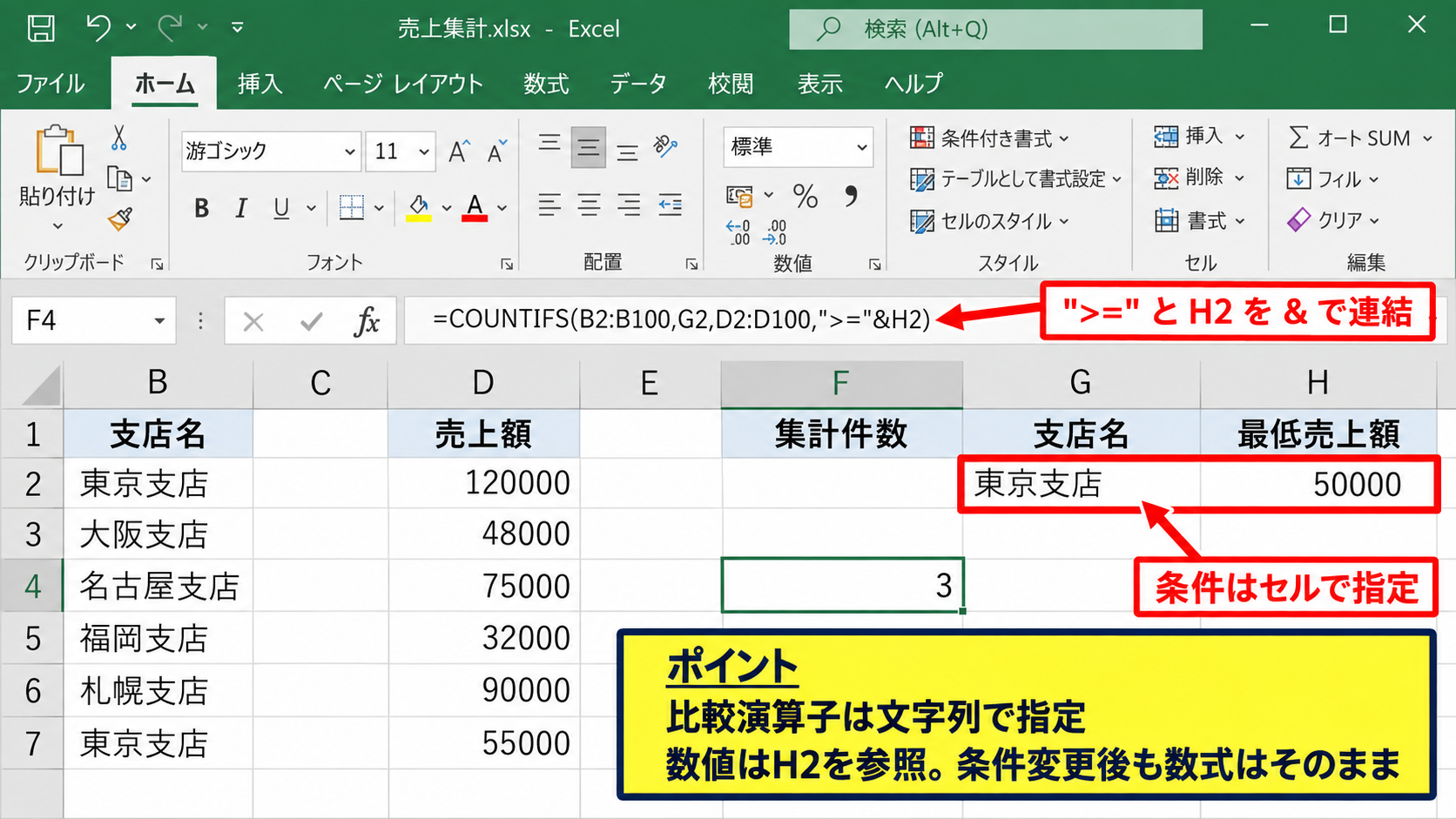The width and height of the screenshot is (1456, 819).
Task: Click the Bottom Align icon
Action: click(x=628, y=152)
